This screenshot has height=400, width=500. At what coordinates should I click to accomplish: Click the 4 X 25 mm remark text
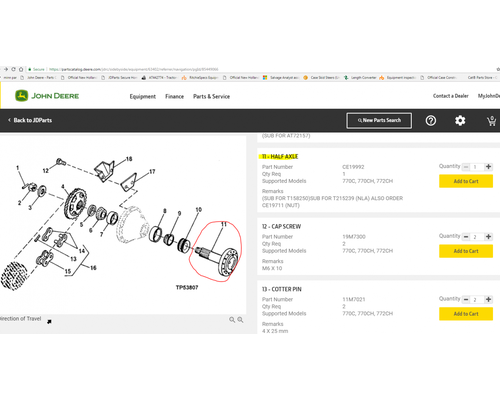(x=275, y=331)
